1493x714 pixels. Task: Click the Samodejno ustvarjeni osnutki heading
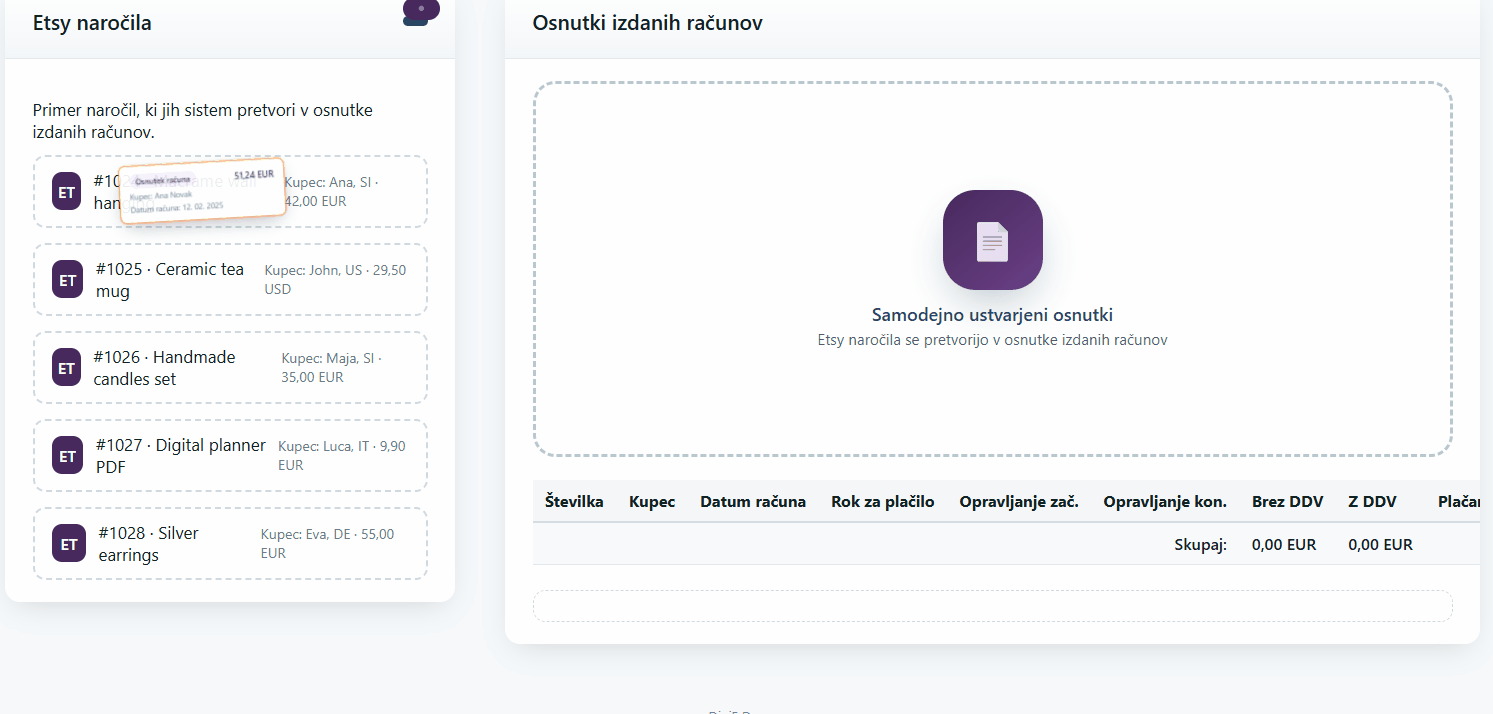click(x=993, y=315)
